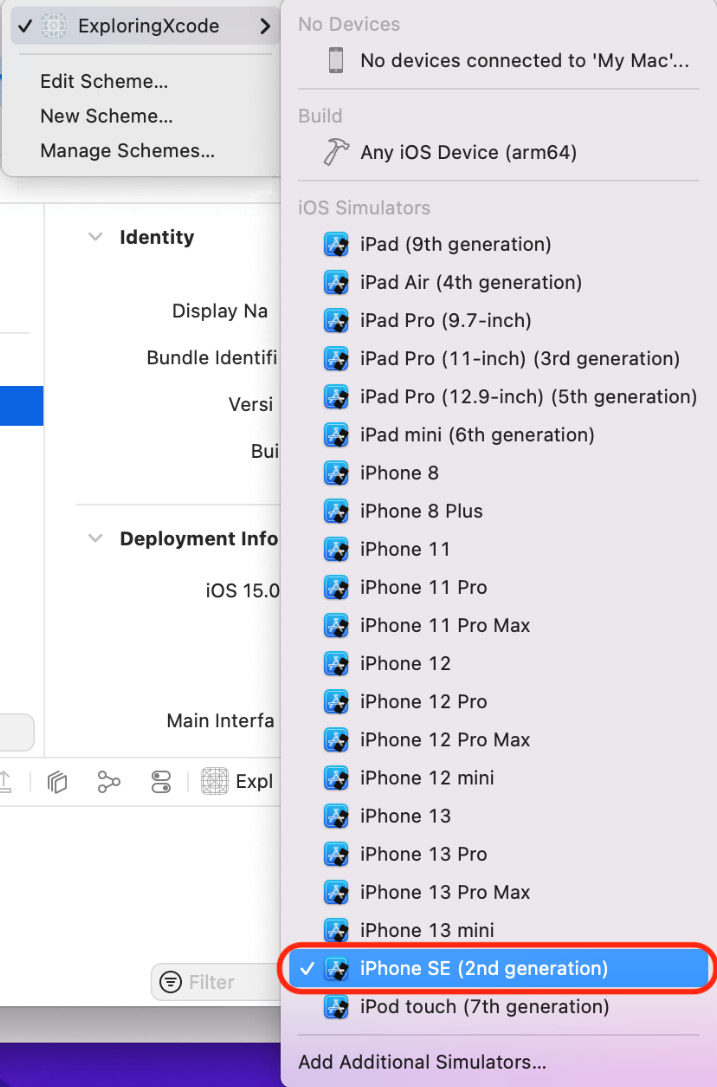Click the Filter field in the Xcode window
This screenshot has height=1087, width=717.
tap(216, 982)
